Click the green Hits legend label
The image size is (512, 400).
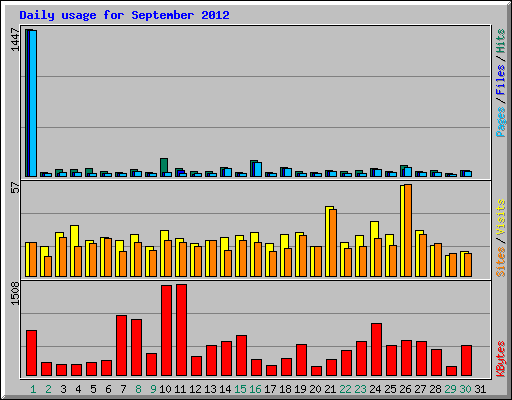[x=501, y=41]
